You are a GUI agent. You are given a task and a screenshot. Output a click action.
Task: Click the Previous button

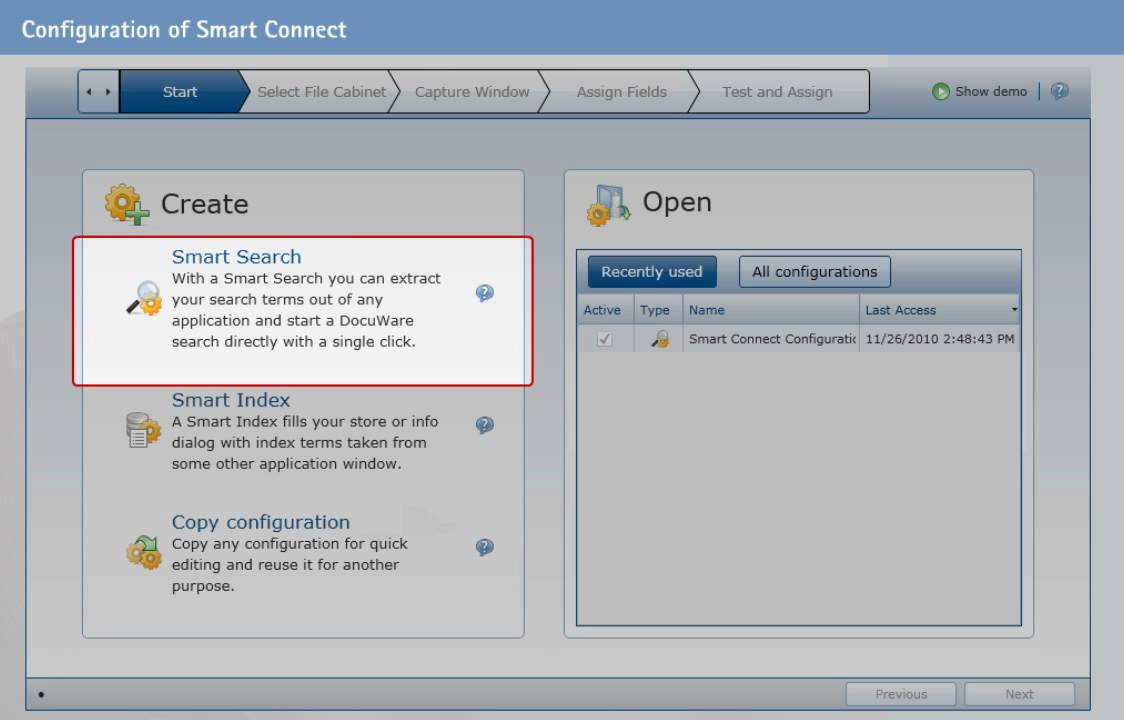click(900, 694)
